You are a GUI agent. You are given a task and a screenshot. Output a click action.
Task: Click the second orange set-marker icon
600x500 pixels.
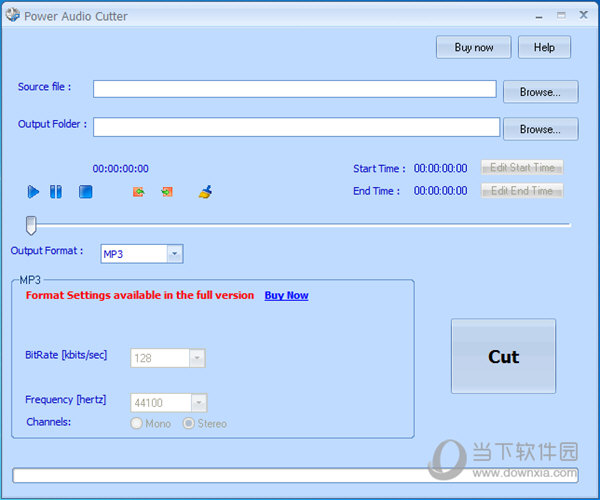(167, 192)
